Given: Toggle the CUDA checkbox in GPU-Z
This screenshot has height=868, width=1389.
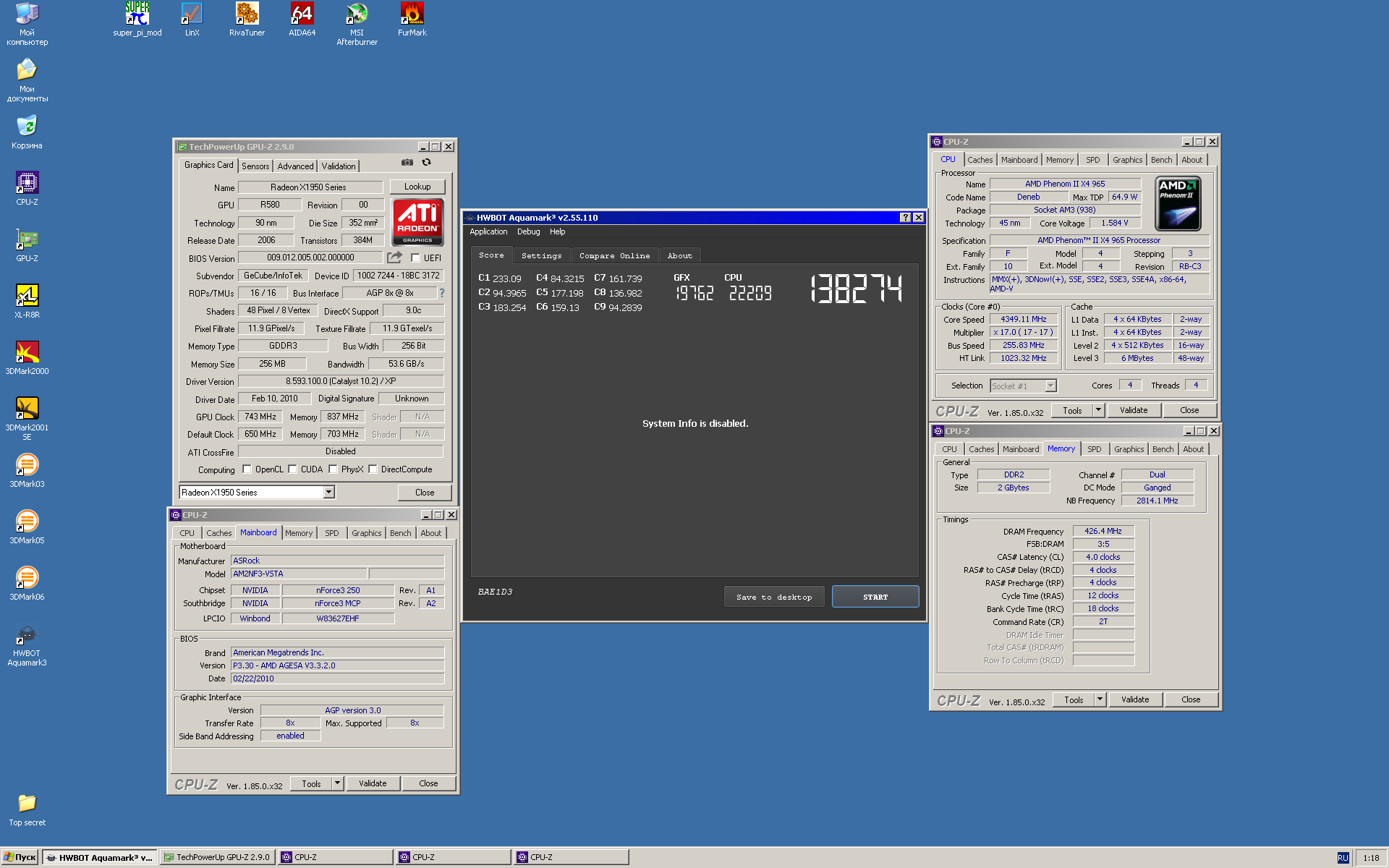Looking at the screenshot, I should tap(292, 469).
